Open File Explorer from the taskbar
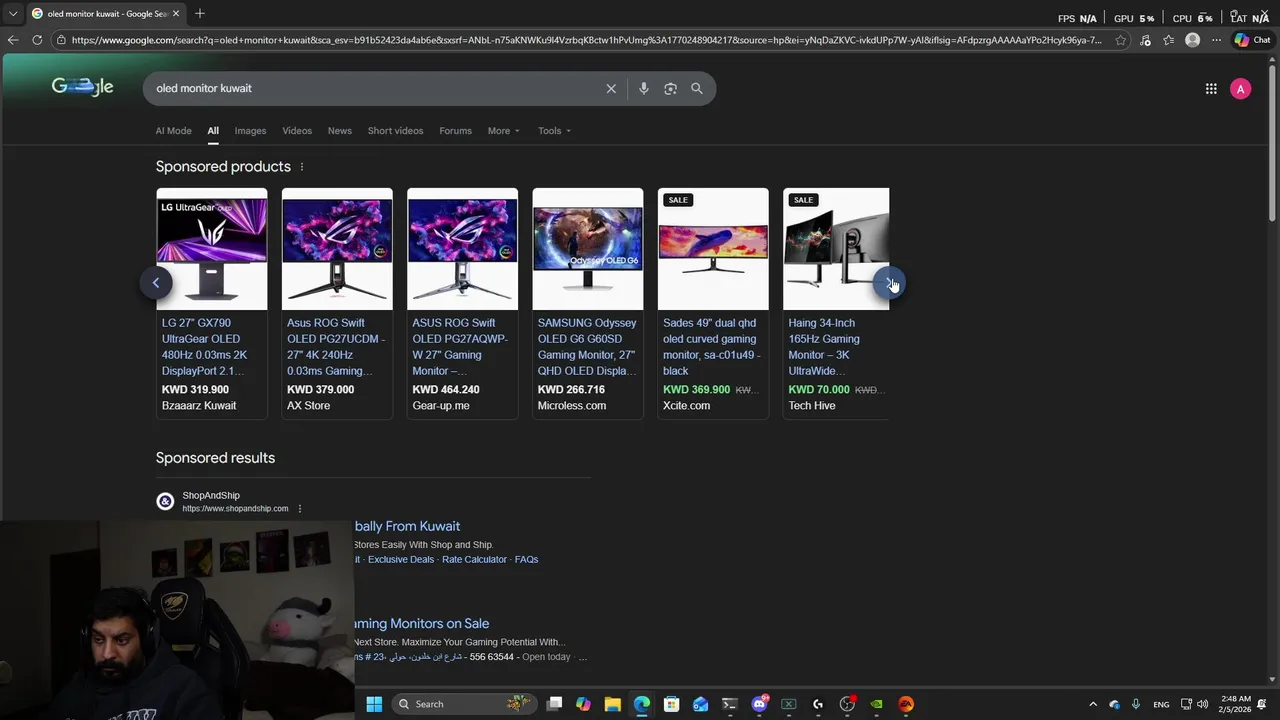The width and height of the screenshot is (1280, 720). pyautogui.click(x=612, y=704)
